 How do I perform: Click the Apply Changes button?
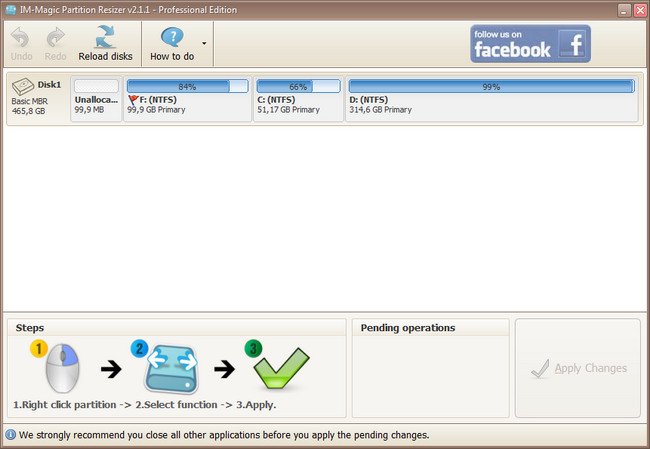coord(578,368)
